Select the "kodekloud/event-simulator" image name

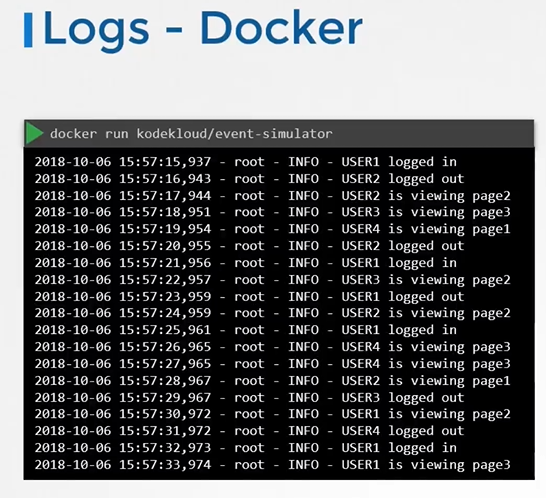point(234,134)
